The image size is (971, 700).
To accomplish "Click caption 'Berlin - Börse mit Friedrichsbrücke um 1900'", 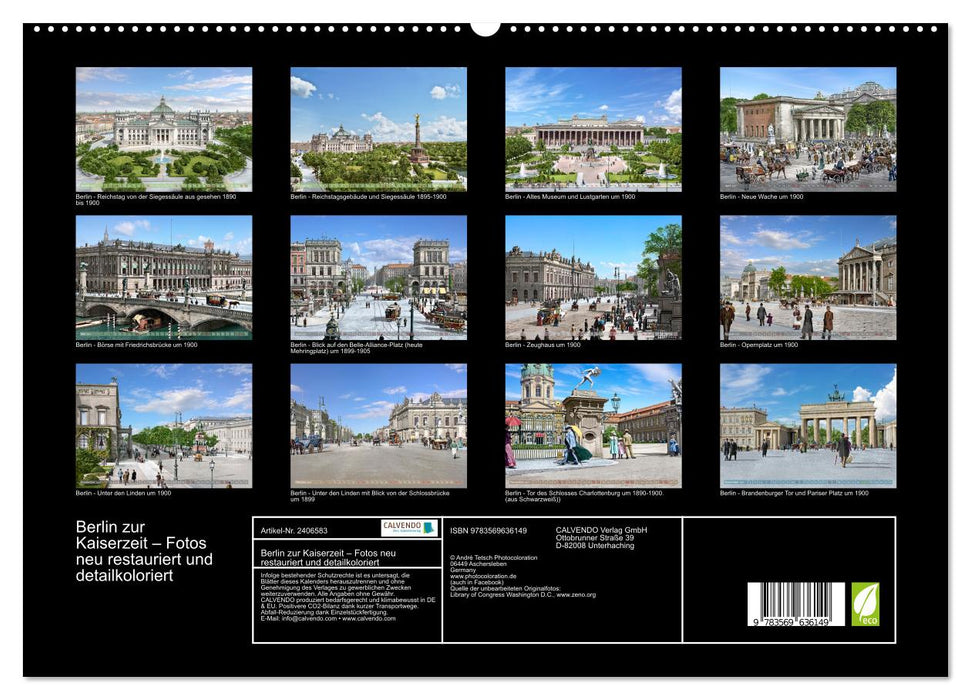I will (x=137, y=345).
